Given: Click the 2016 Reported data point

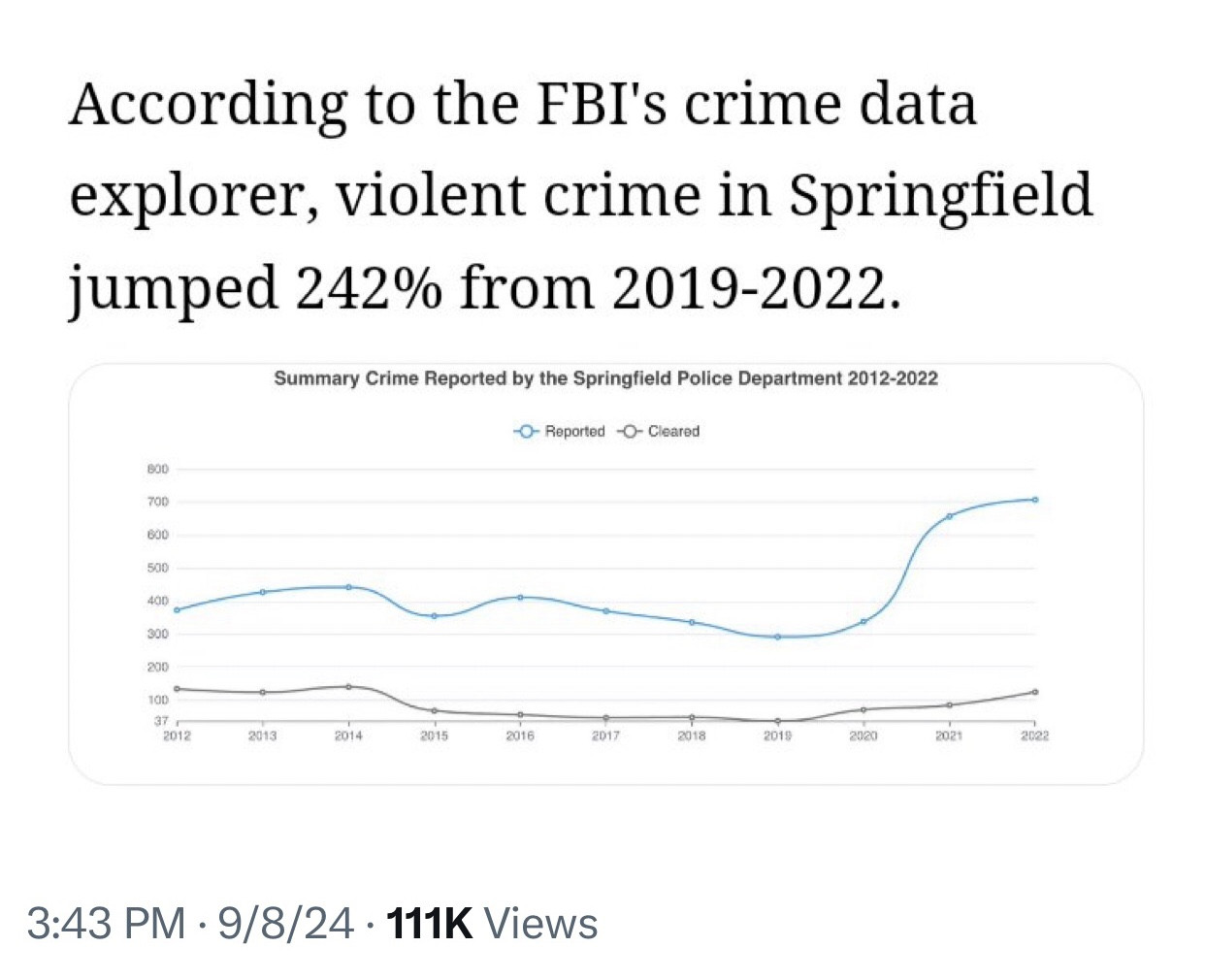Looking at the screenshot, I should pyautogui.click(x=520, y=598).
